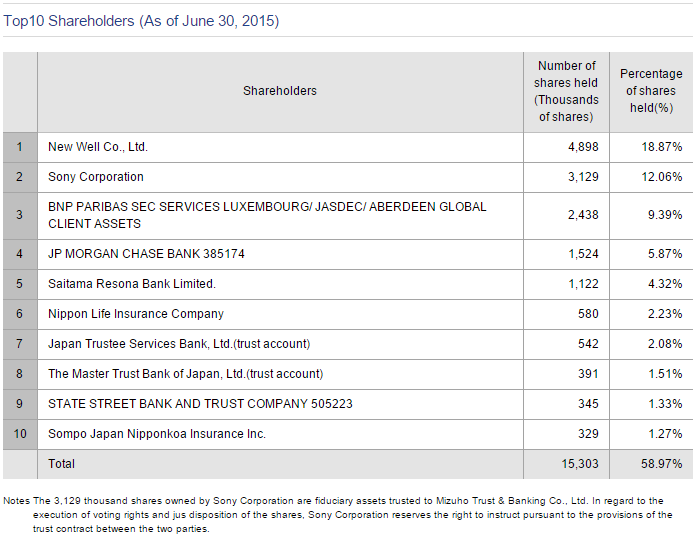The width and height of the screenshot is (698, 538).
Task: Click Nippon Life Insurance Company name
Action: (x=136, y=314)
